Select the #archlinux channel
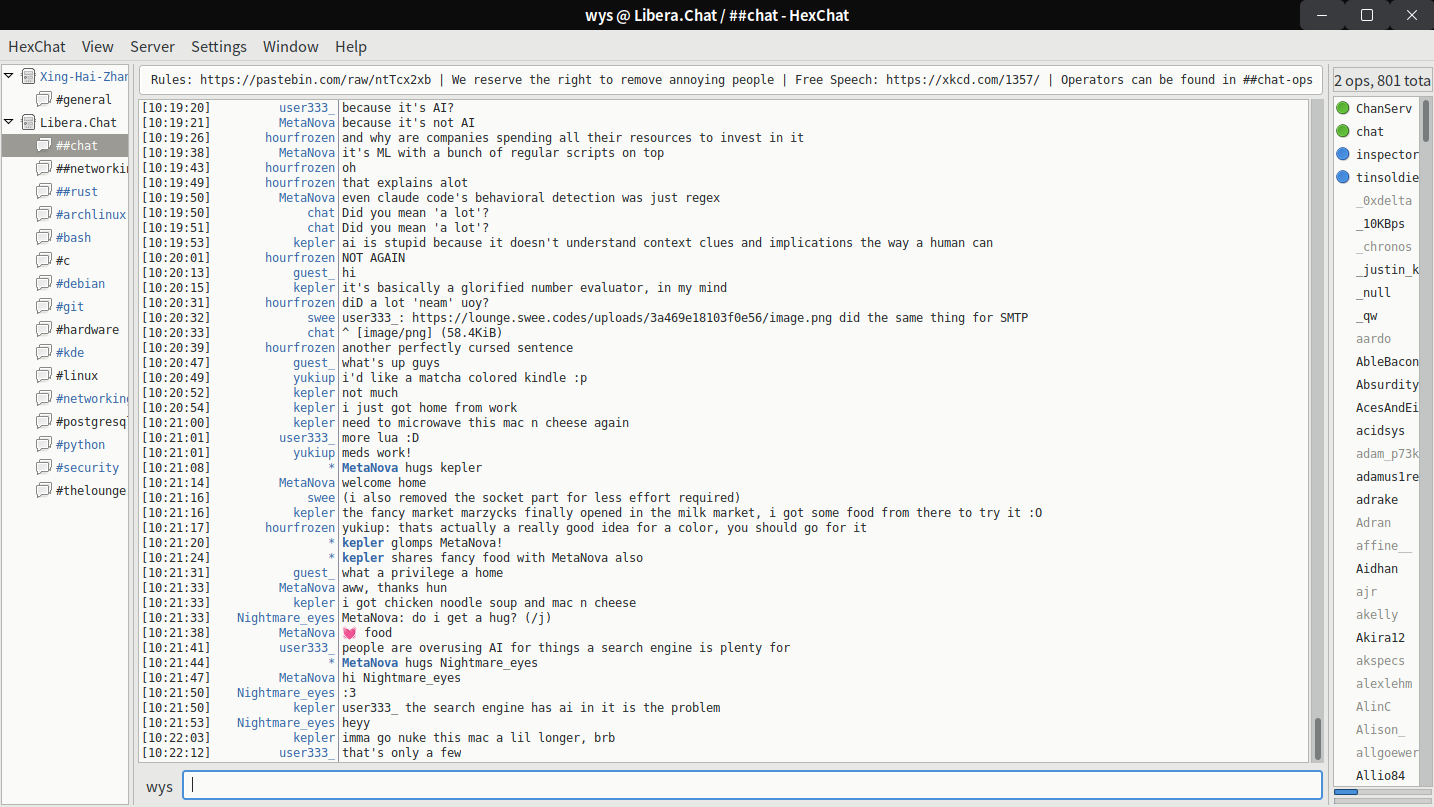The width and height of the screenshot is (1434, 807). (90, 214)
